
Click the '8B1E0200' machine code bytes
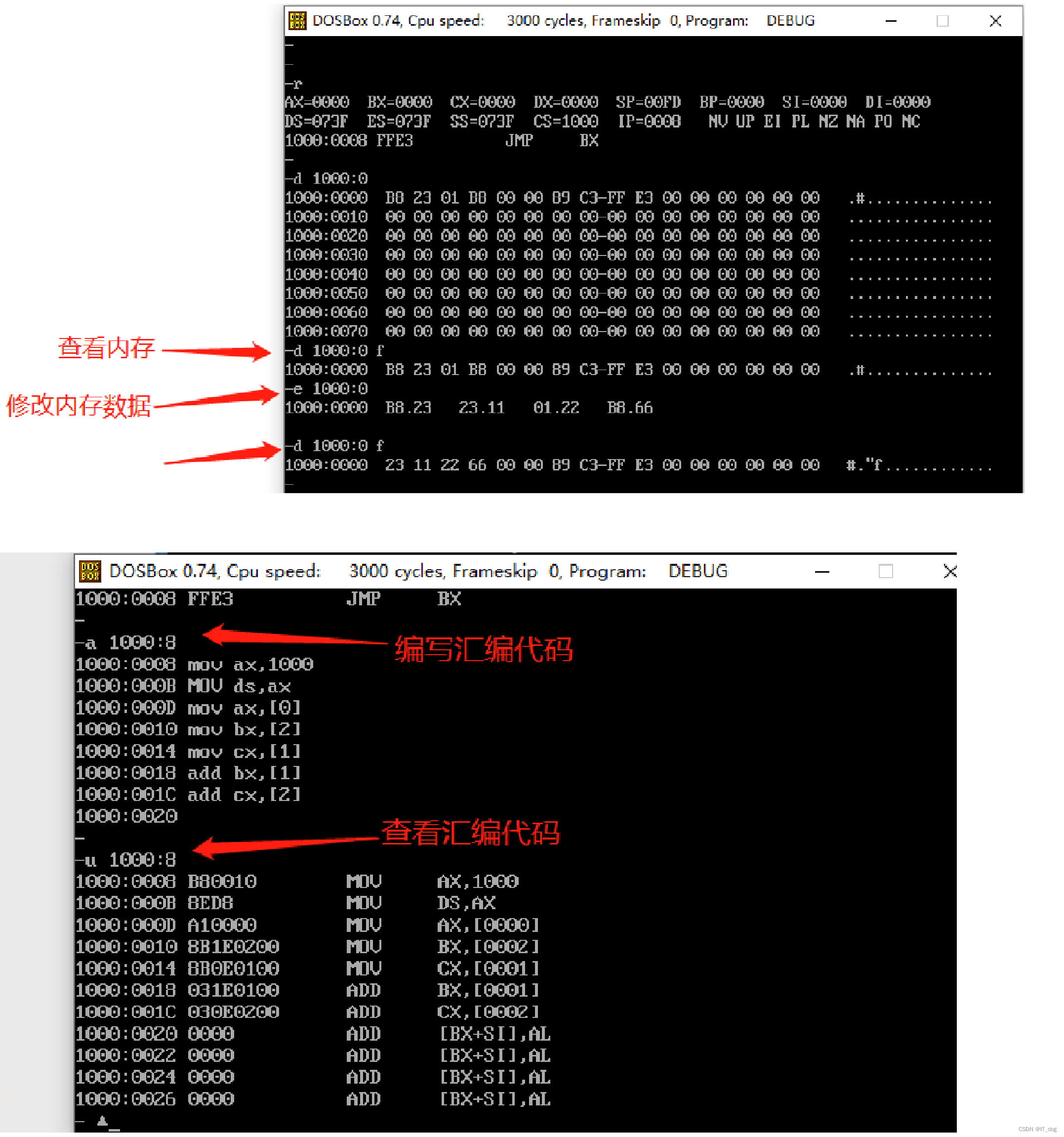pos(234,947)
